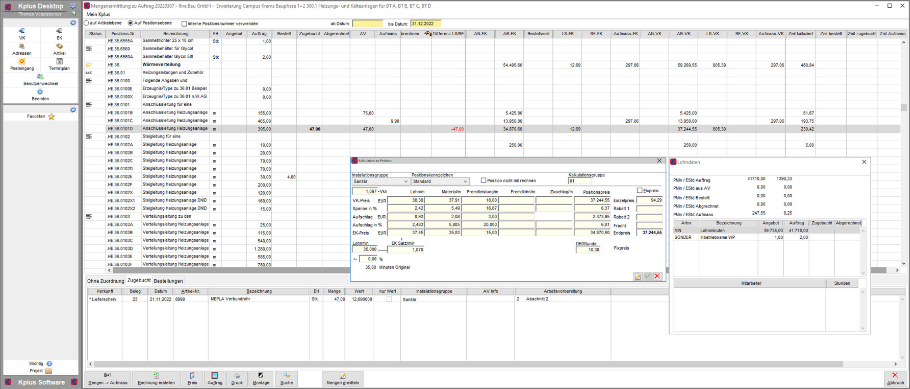Viewport: 910px width, 389px height.
Task: Select the 'auf Artikelebene' radio button
Action: pyautogui.click(x=87, y=23)
